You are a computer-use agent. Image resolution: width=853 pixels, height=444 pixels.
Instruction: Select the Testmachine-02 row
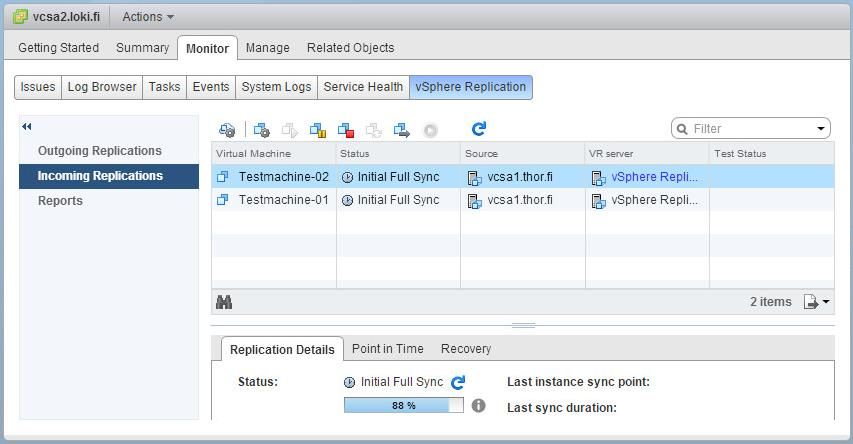(x=523, y=177)
